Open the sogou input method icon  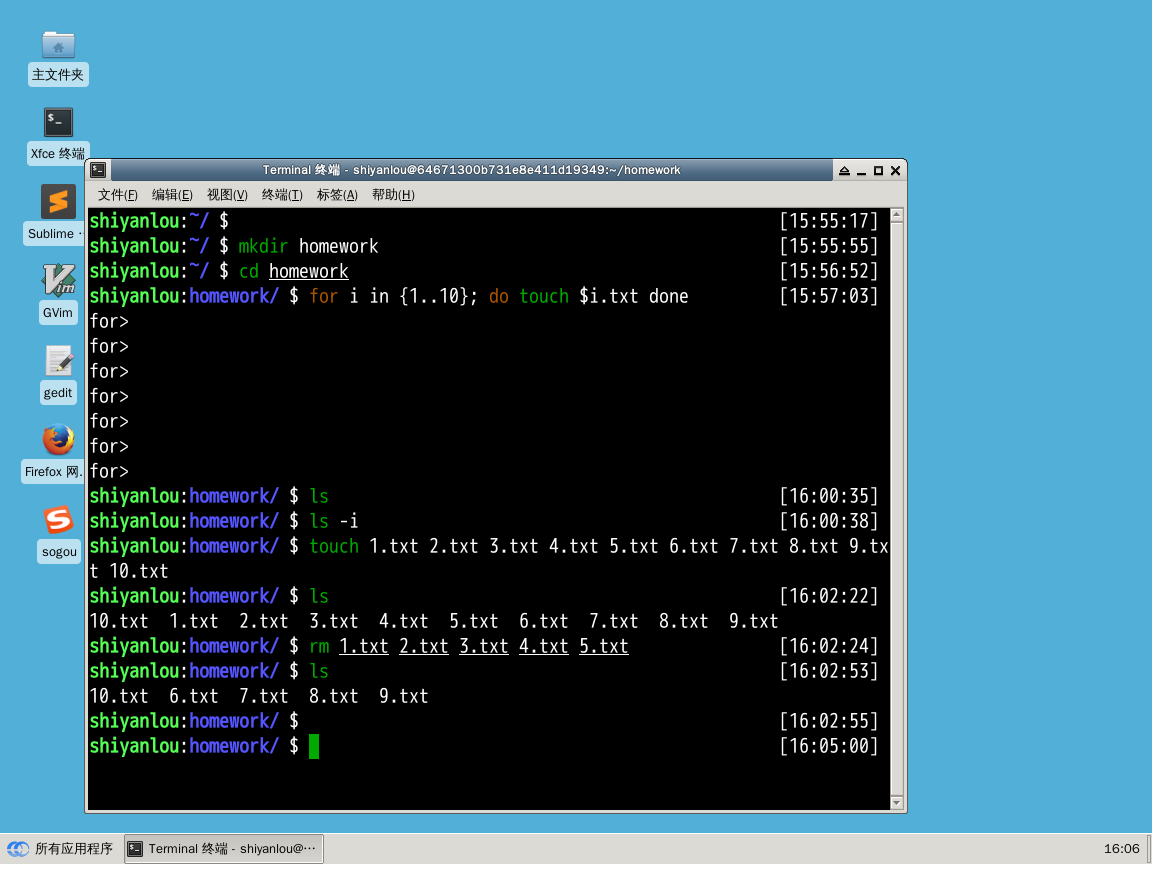[58, 520]
